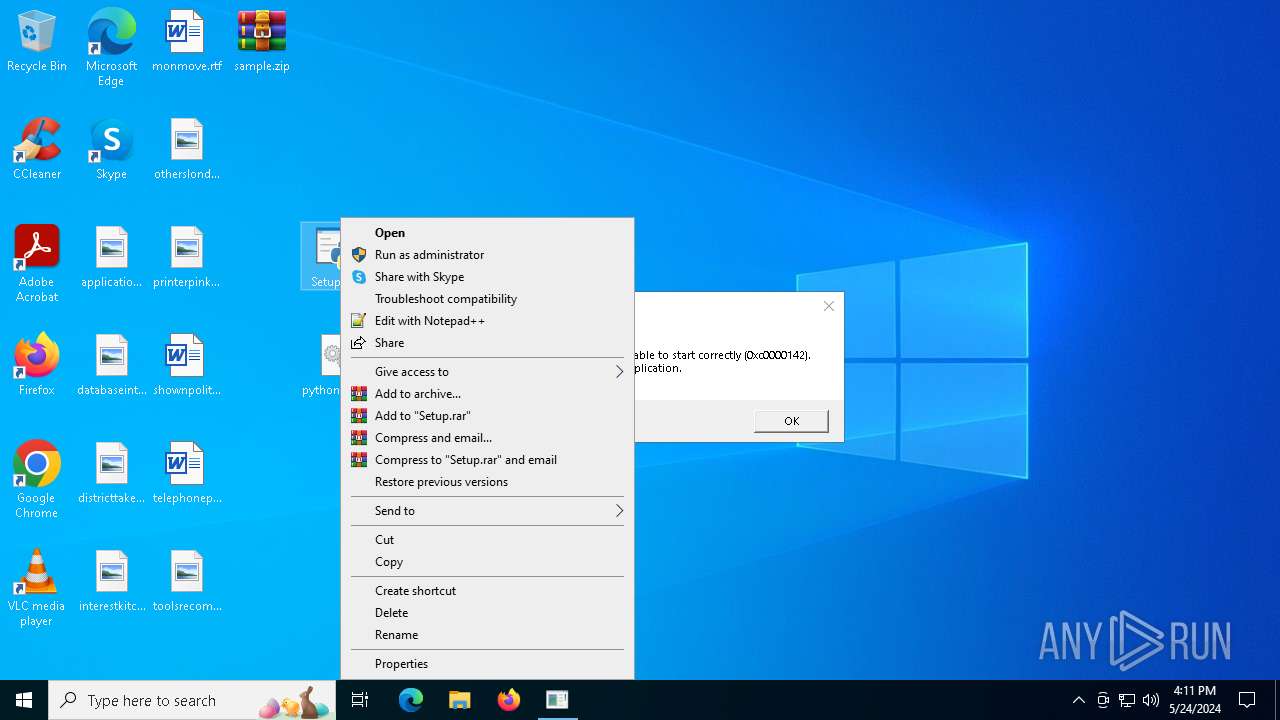Viewport: 1280px width, 720px height.
Task: Select Troubleshoot compatibility option
Action: [487, 299]
